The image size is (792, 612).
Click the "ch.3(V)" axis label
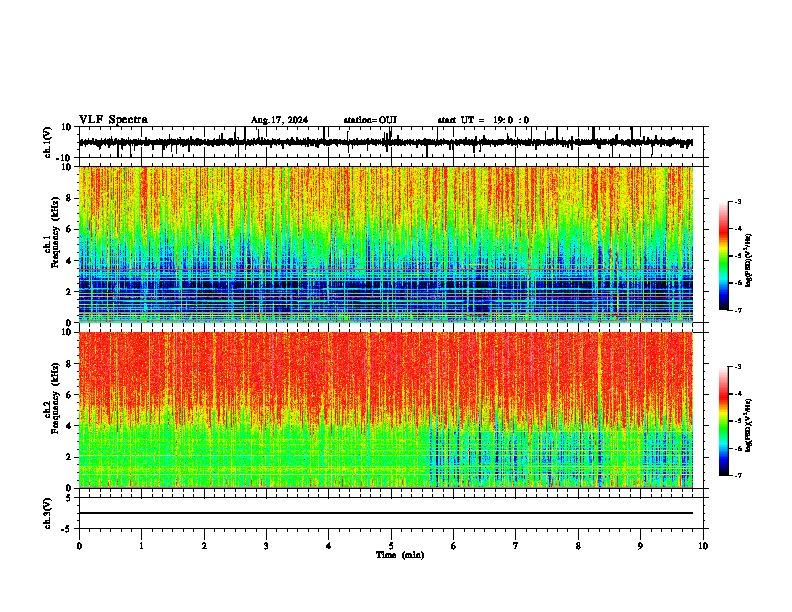coord(47,514)
